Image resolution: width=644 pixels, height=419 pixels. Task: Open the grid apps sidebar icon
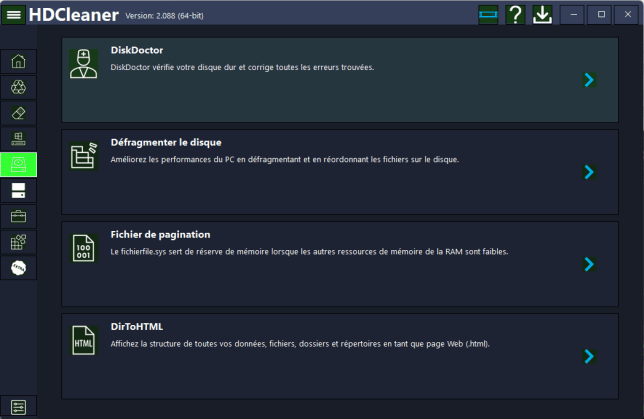[x=18, y=242]
